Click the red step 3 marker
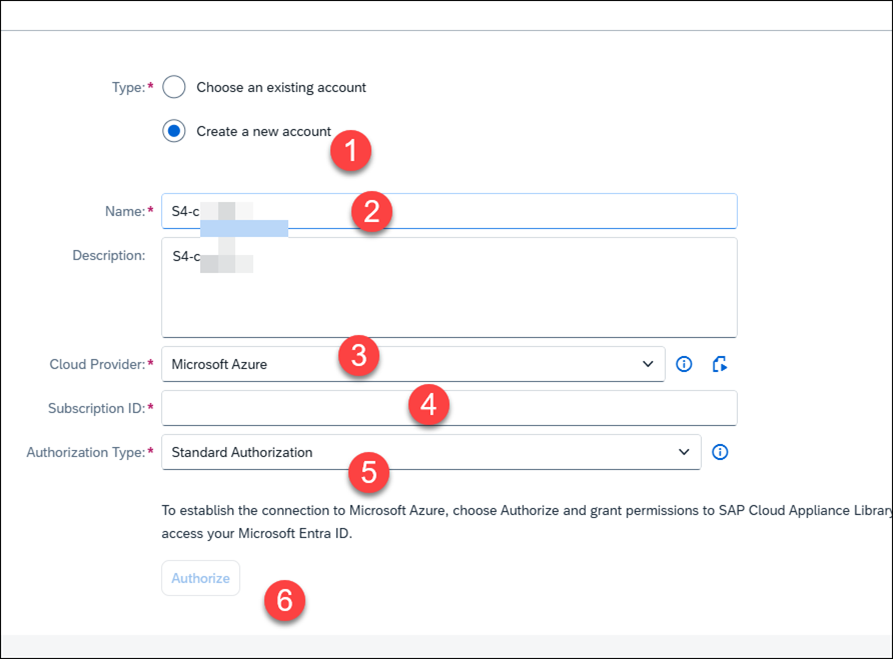This screenshot has width=893, height=659. 359,357
